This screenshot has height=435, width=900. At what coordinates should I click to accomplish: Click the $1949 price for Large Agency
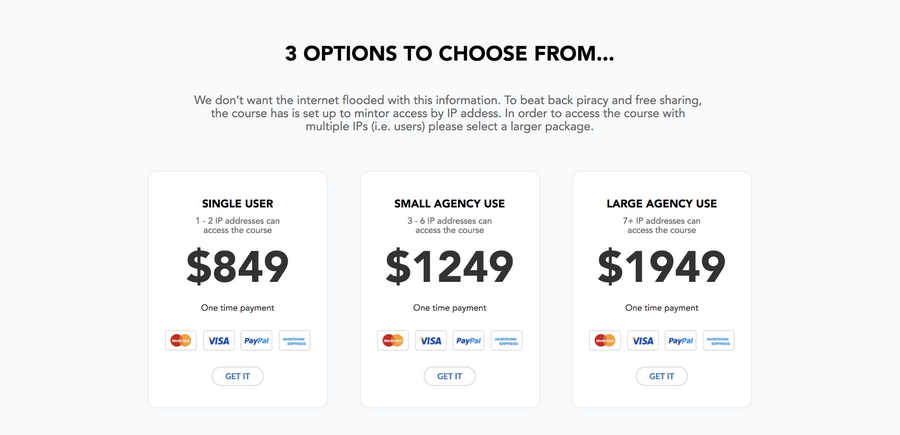coord(662,267)
